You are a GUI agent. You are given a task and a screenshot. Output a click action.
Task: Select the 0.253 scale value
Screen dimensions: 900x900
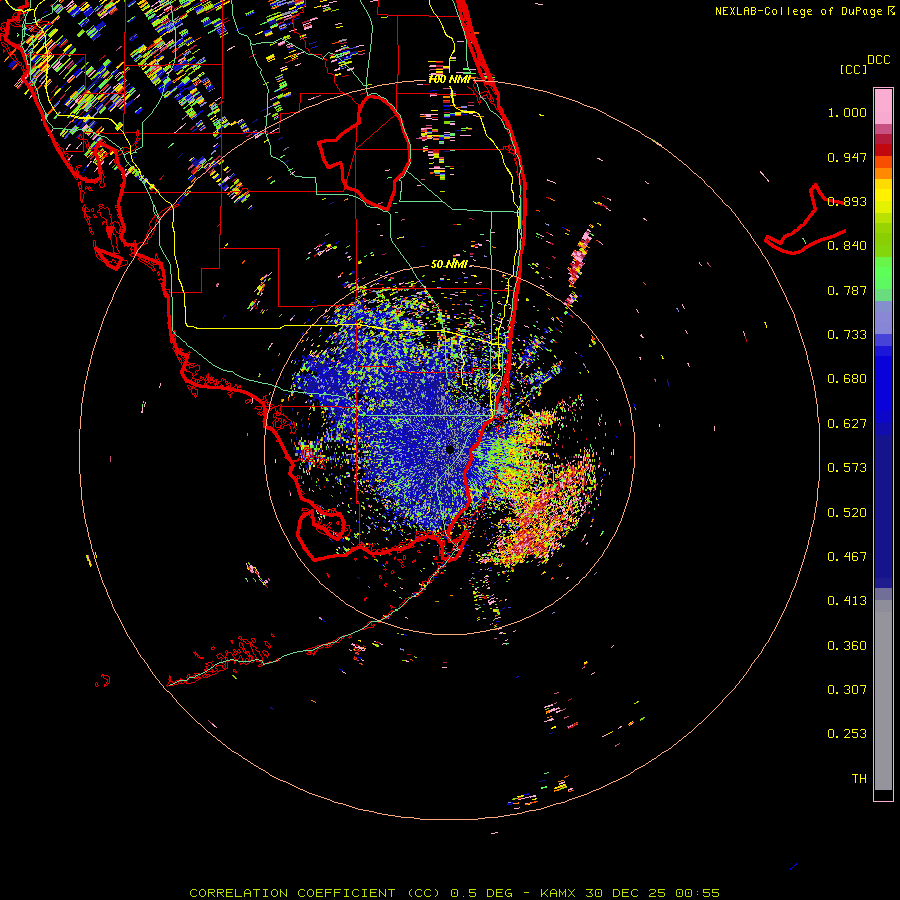click(x=847, y=734)
